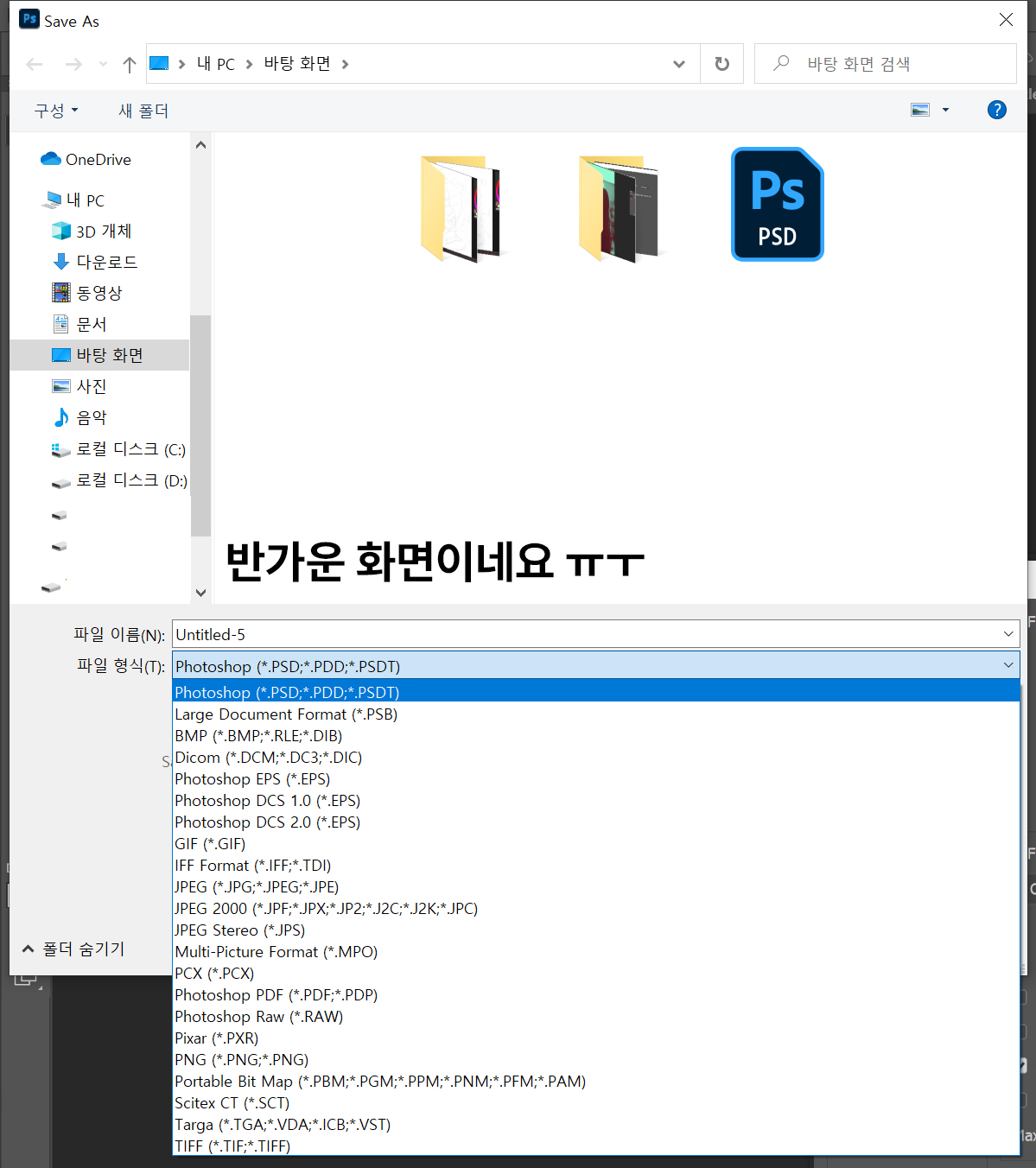This screenshot has width=1036, height=1168.
Task: Click the sidebar scroll up arrow
Action: pyautogui.click(x=200, y=145)
